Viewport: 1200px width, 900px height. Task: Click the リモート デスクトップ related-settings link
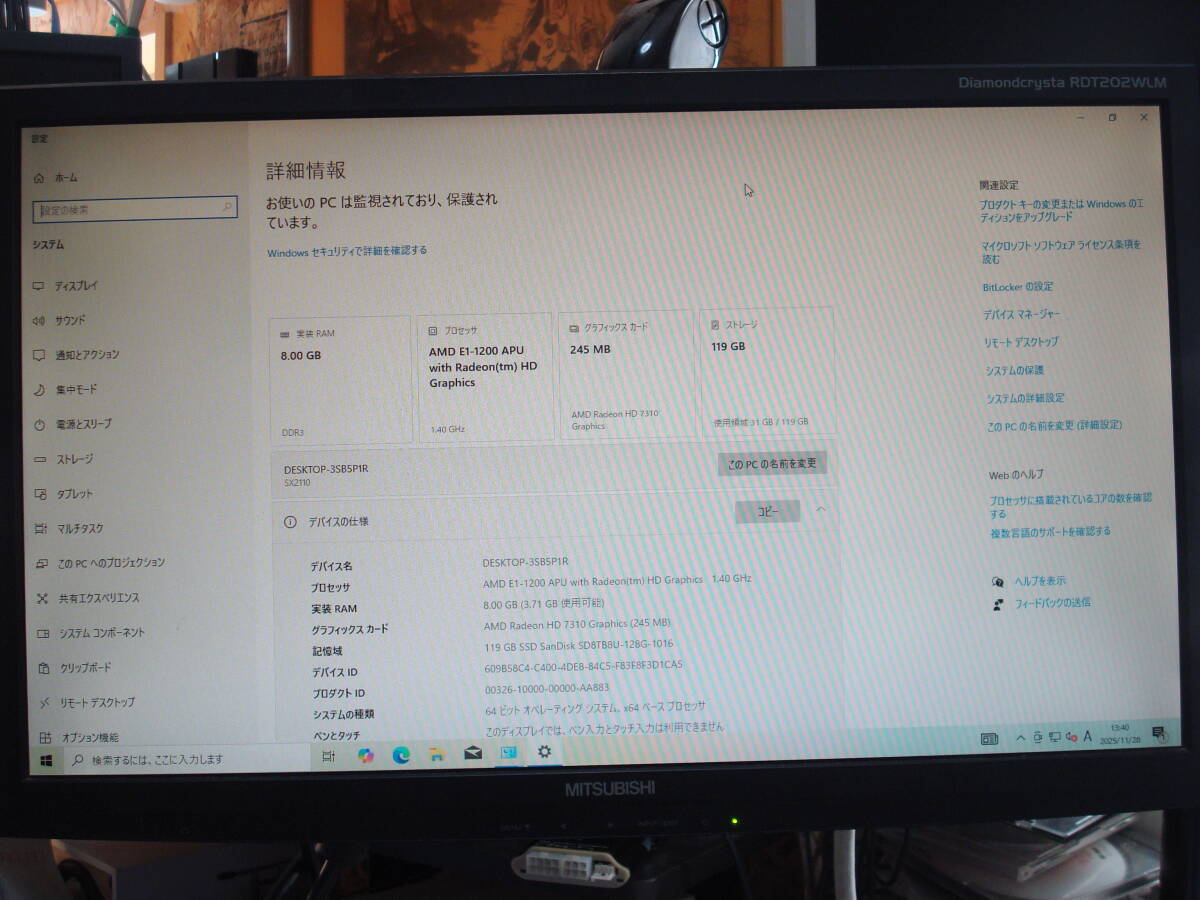coord(1021,342)
